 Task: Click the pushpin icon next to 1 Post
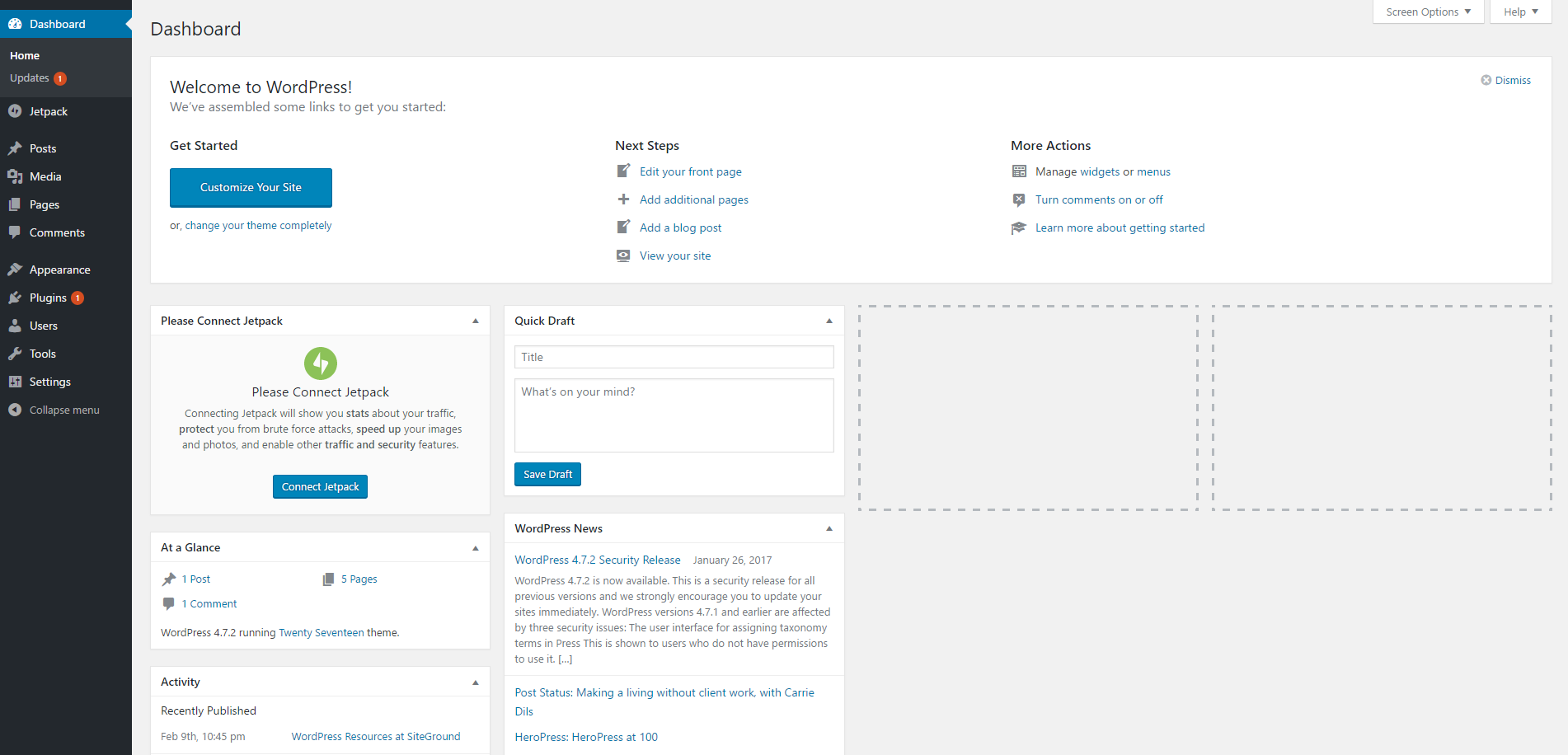coord(169,579)
